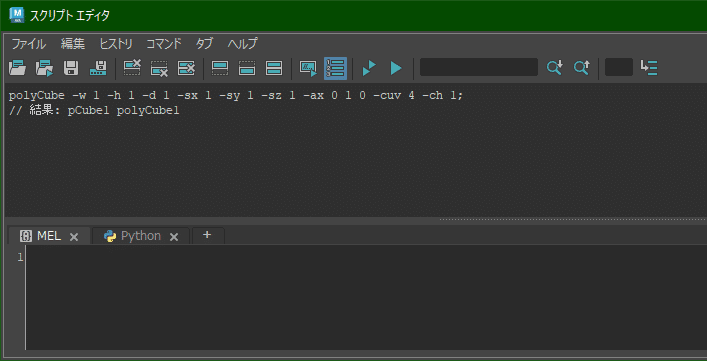Viewport: 707px width, 361px height.
Task: Open the ヒストリ menu
Action: coord(116,44)
